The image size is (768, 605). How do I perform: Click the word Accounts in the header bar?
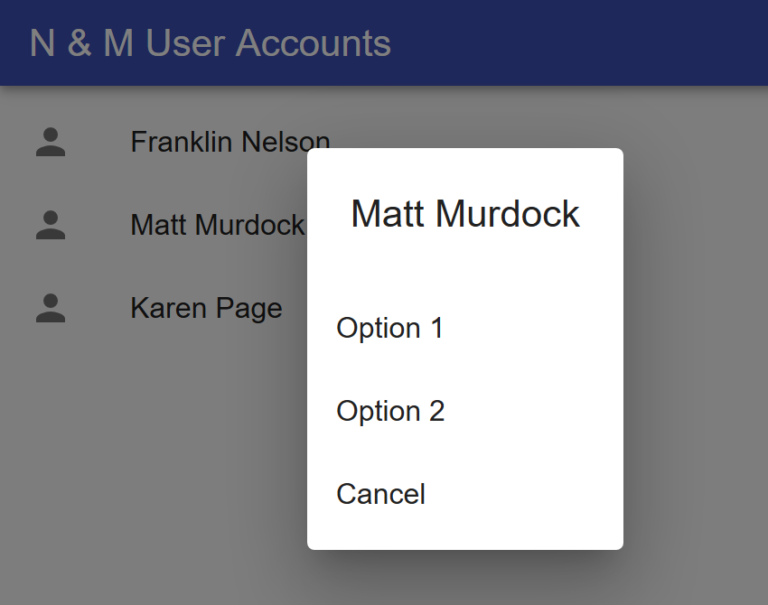tap(313, 43)
